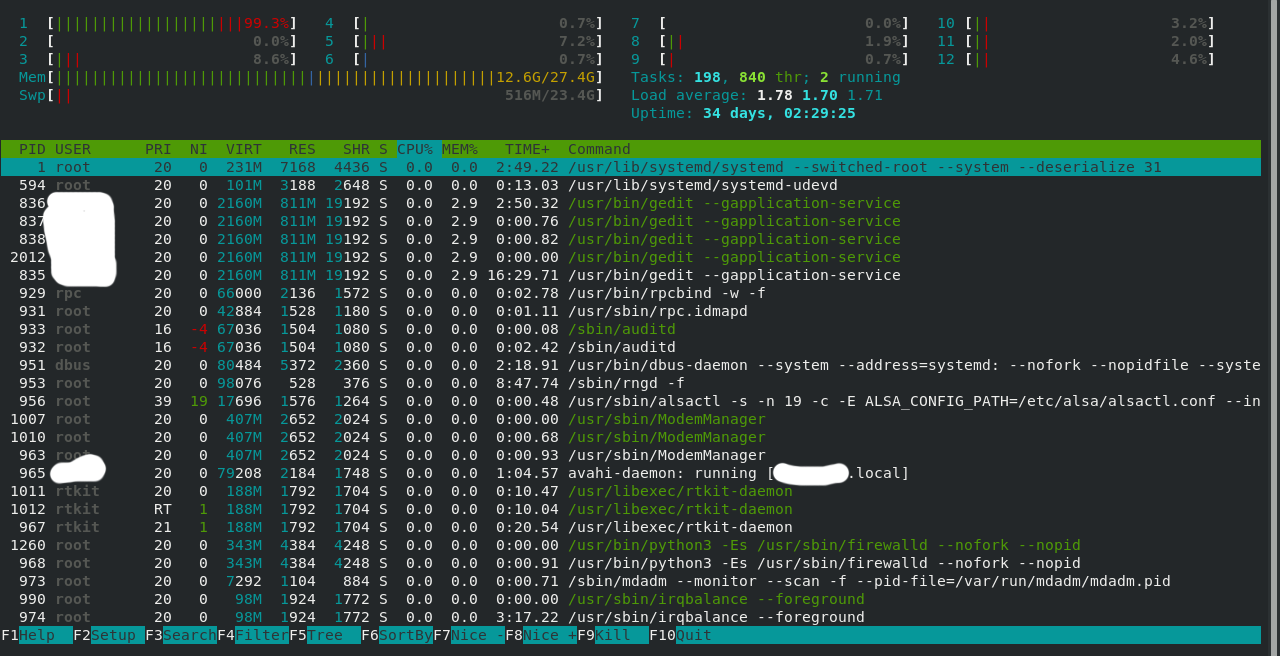Screen dimensions: 1280x656
Task: Select the systemd process row PID 1
Action: click(631, 167)
